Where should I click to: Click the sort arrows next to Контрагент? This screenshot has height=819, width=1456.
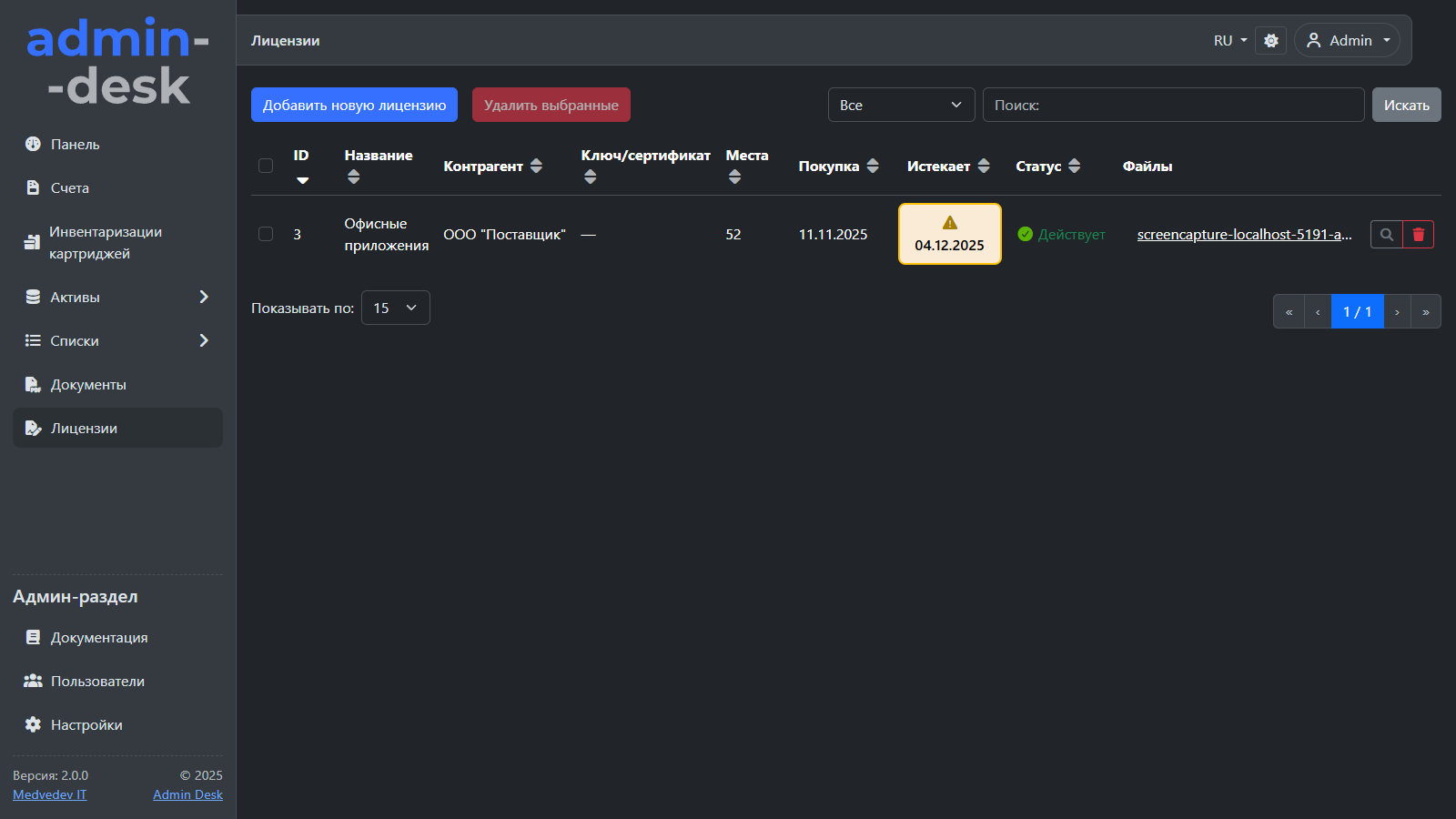536,166
